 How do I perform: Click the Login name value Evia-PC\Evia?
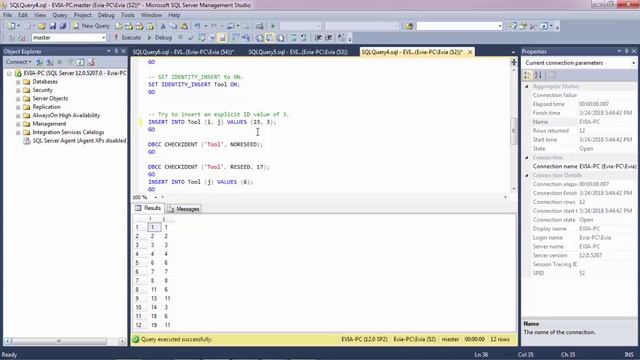click(x=595, y=238)
